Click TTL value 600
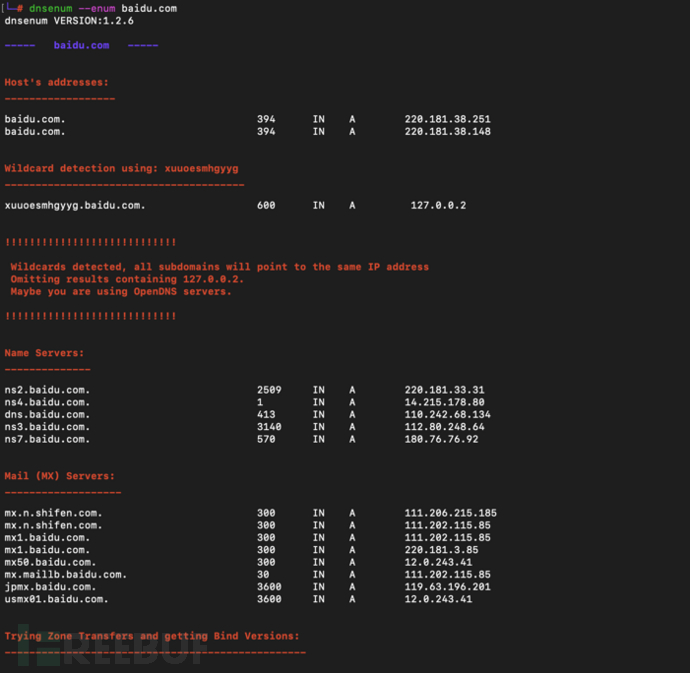This screenshot has height=673, width=690. pos(266,206)
